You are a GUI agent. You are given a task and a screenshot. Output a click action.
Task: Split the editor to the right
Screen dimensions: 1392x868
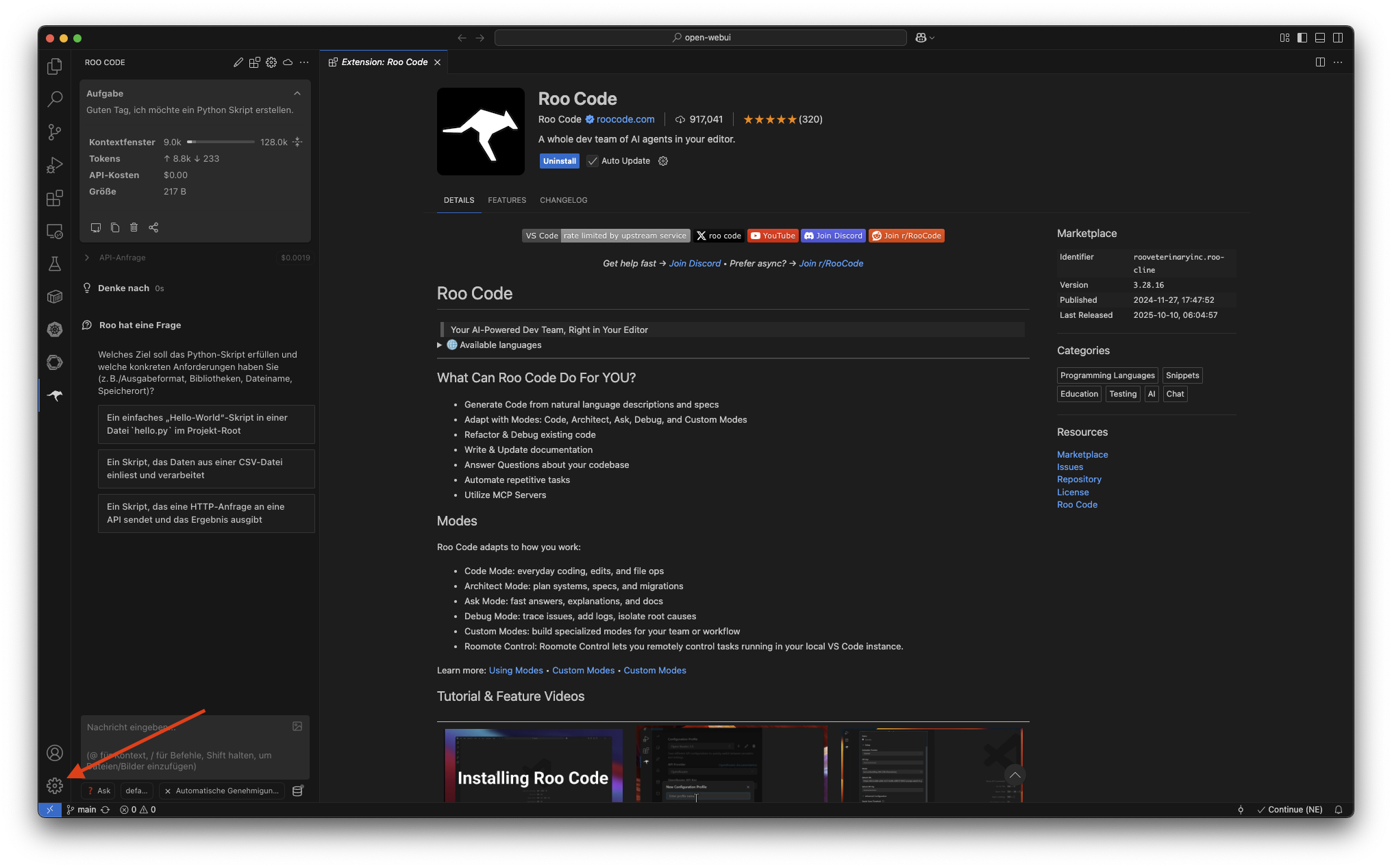[1320, 62]
